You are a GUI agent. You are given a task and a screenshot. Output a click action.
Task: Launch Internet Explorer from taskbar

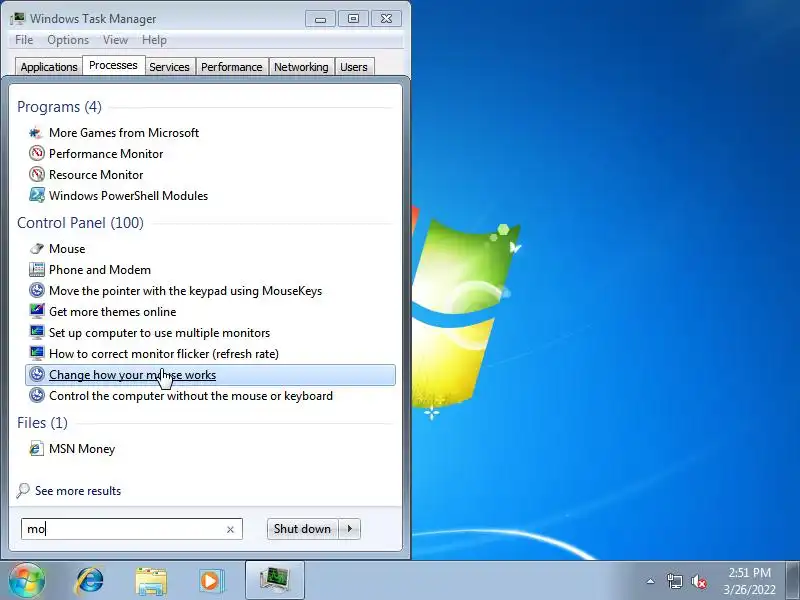pyautogui.click(x=89, y=581)
